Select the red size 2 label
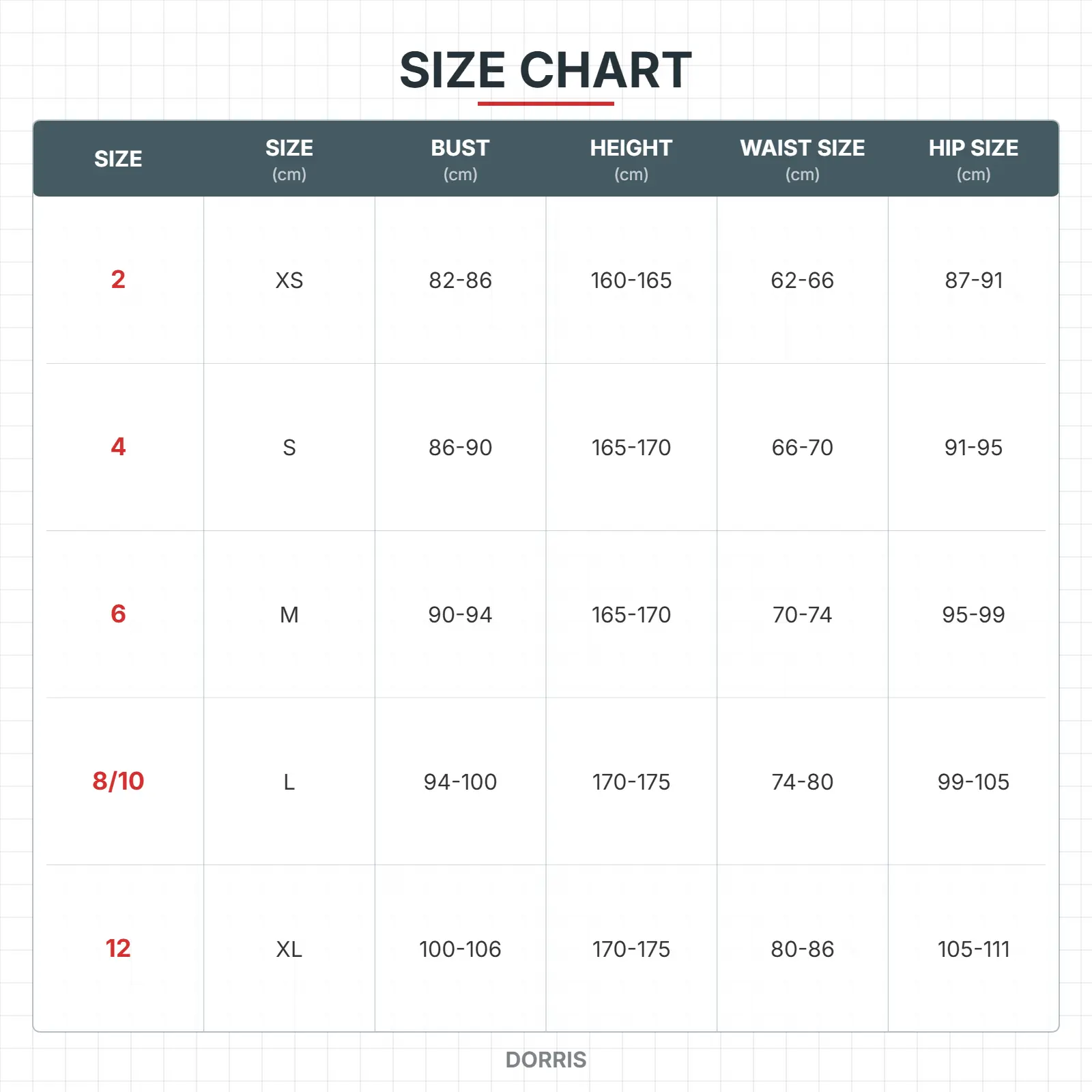The width and height of the screenshot is (1092, 1092). [118, 279]
